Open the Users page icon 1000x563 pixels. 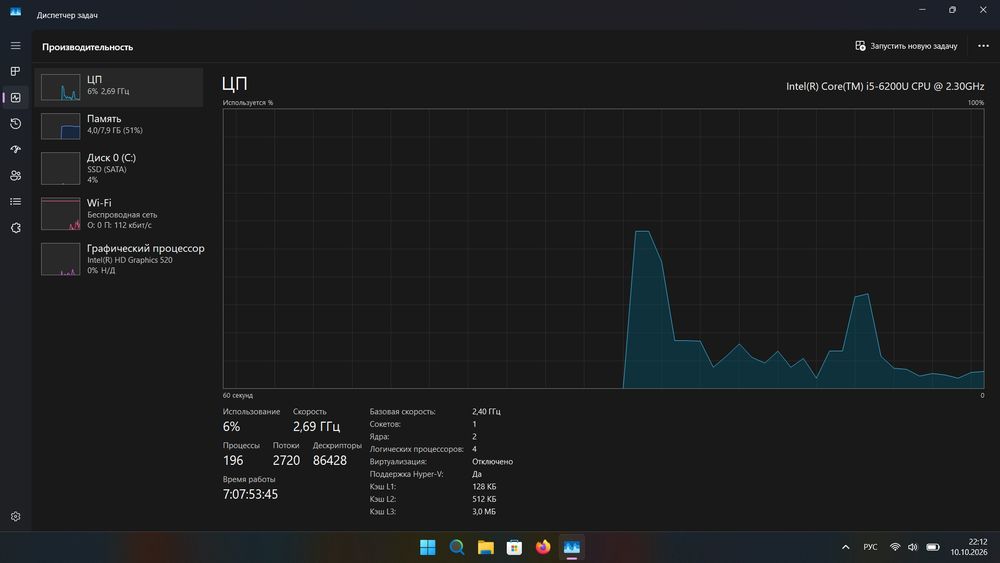click(x=15, y=175)
